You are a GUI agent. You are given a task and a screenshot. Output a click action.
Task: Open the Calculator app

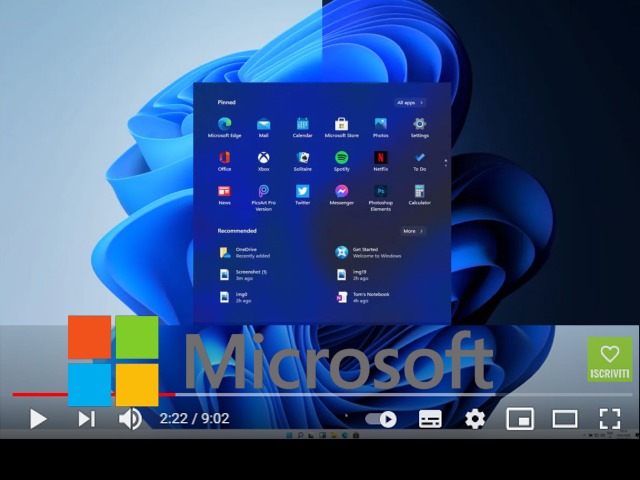(420, 195)
